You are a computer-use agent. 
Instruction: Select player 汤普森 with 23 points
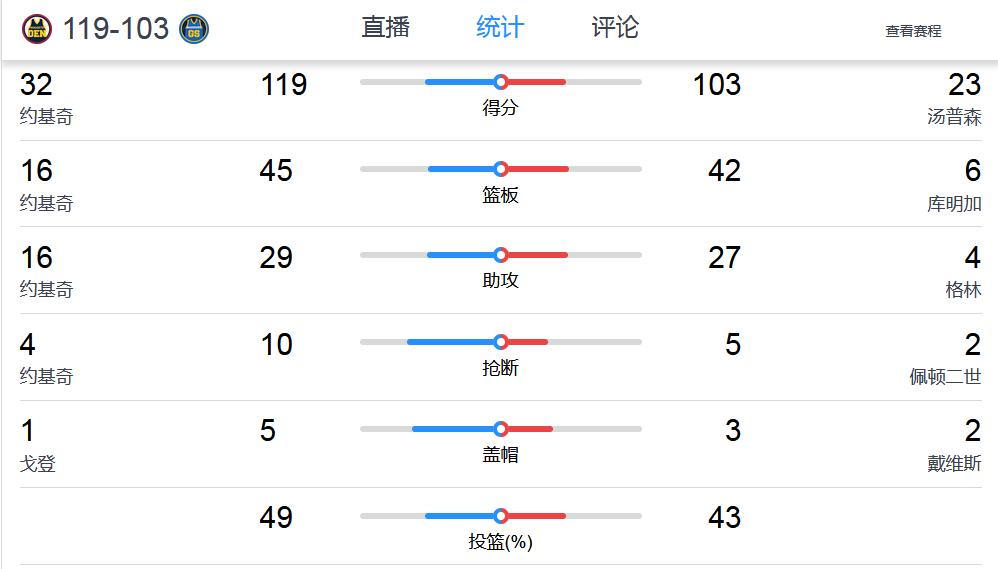(954, 116)
